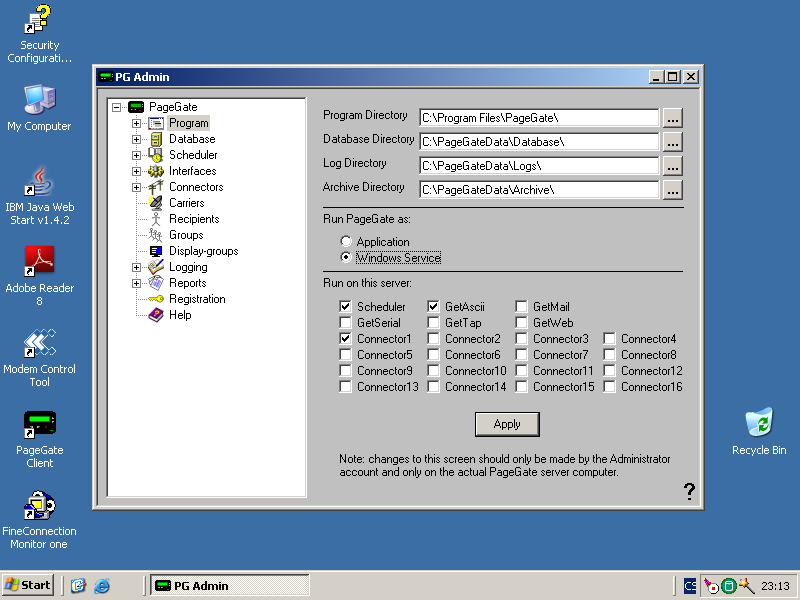
Task: Expand the Database tree node
Action: click(x=136, y=139)
